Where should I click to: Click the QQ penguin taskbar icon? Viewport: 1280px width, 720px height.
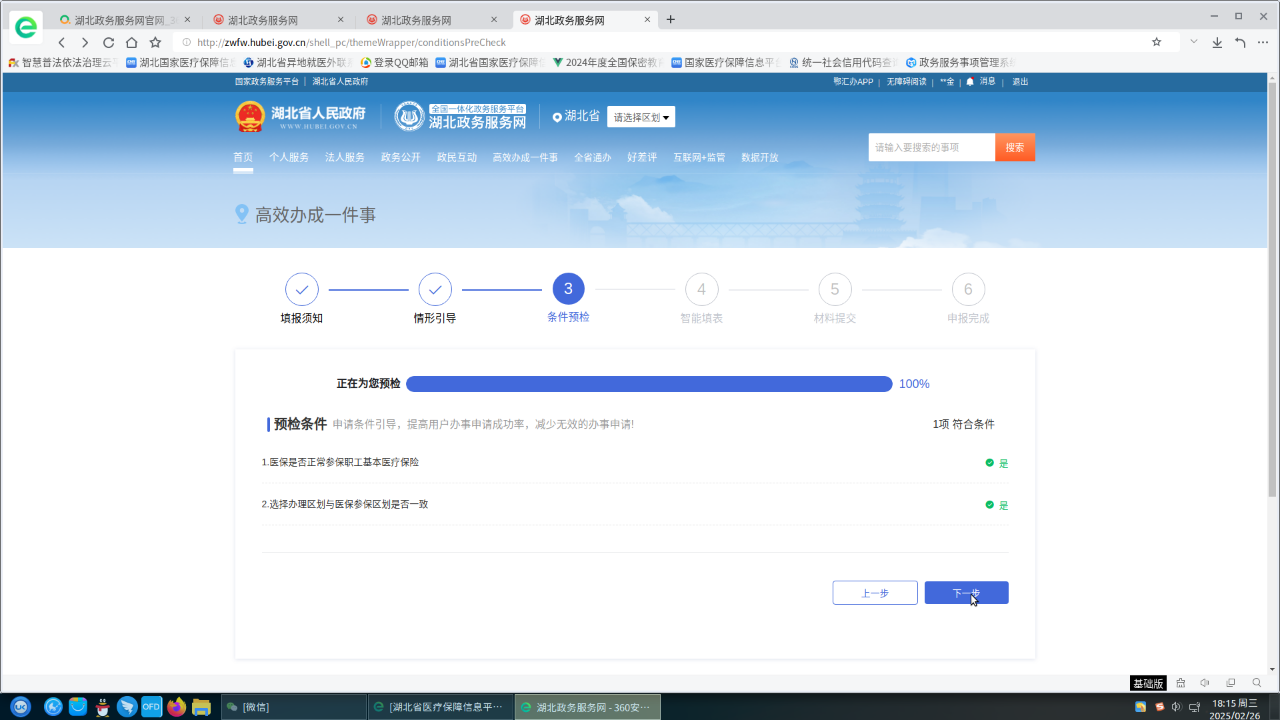click(x=103, y=707)
